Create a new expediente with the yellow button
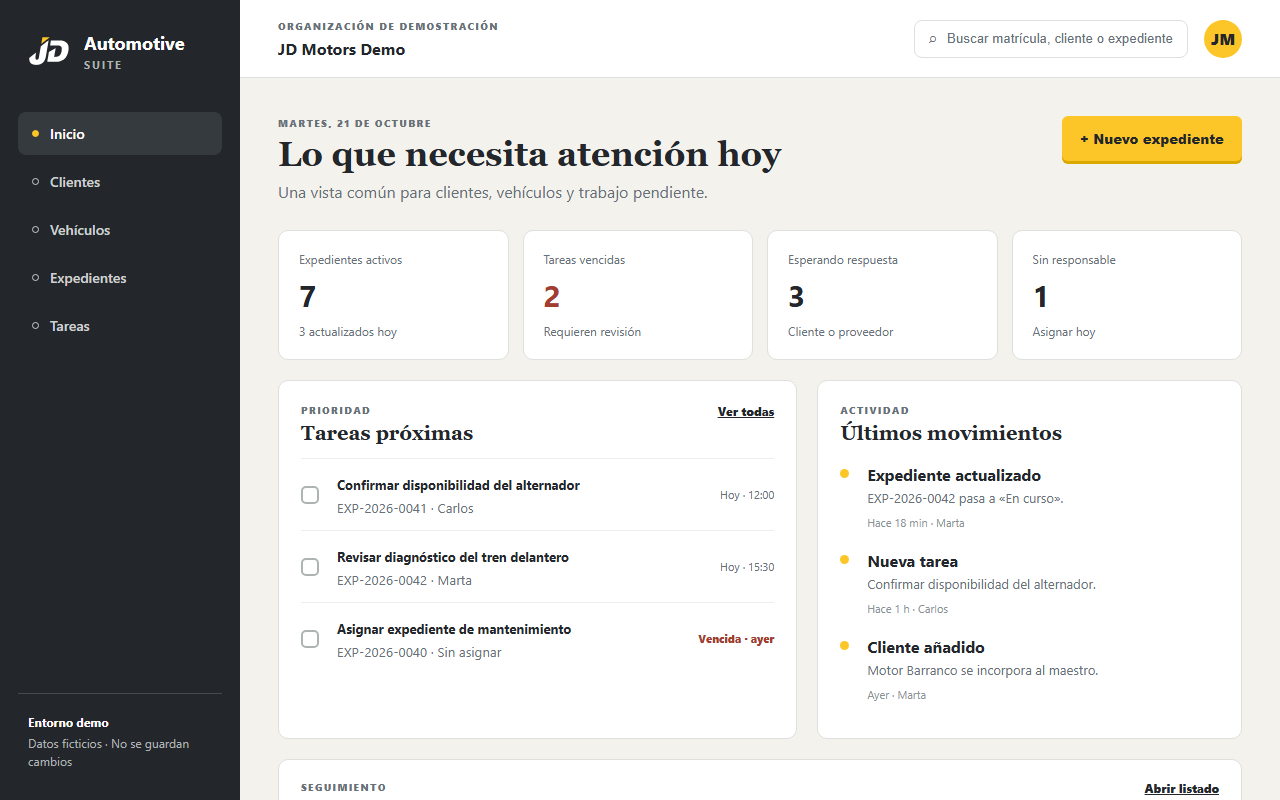 [x=1151, y=139]
